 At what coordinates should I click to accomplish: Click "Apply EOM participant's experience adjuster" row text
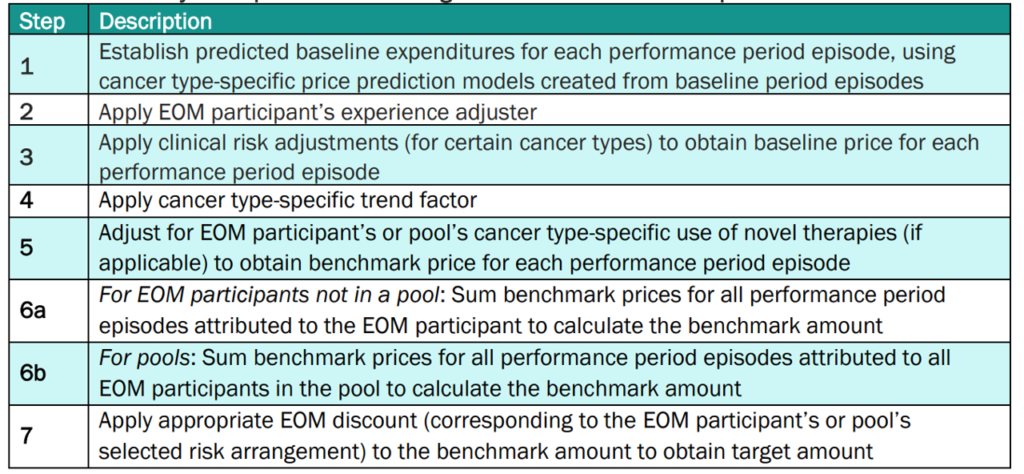pyautogui.click(x=300, y=111)
